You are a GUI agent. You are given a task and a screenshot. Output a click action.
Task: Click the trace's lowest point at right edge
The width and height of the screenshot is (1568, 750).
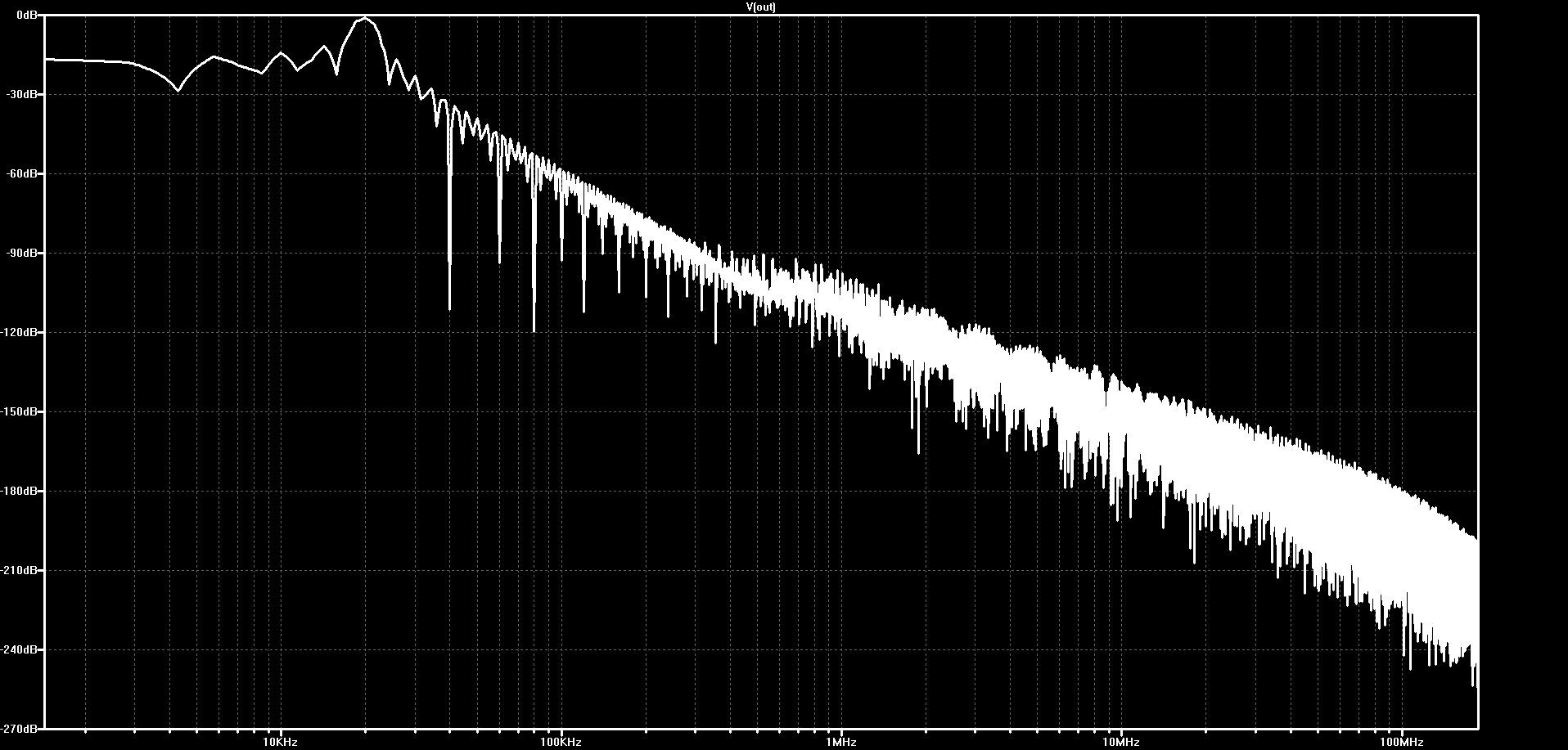[1475, 685]
